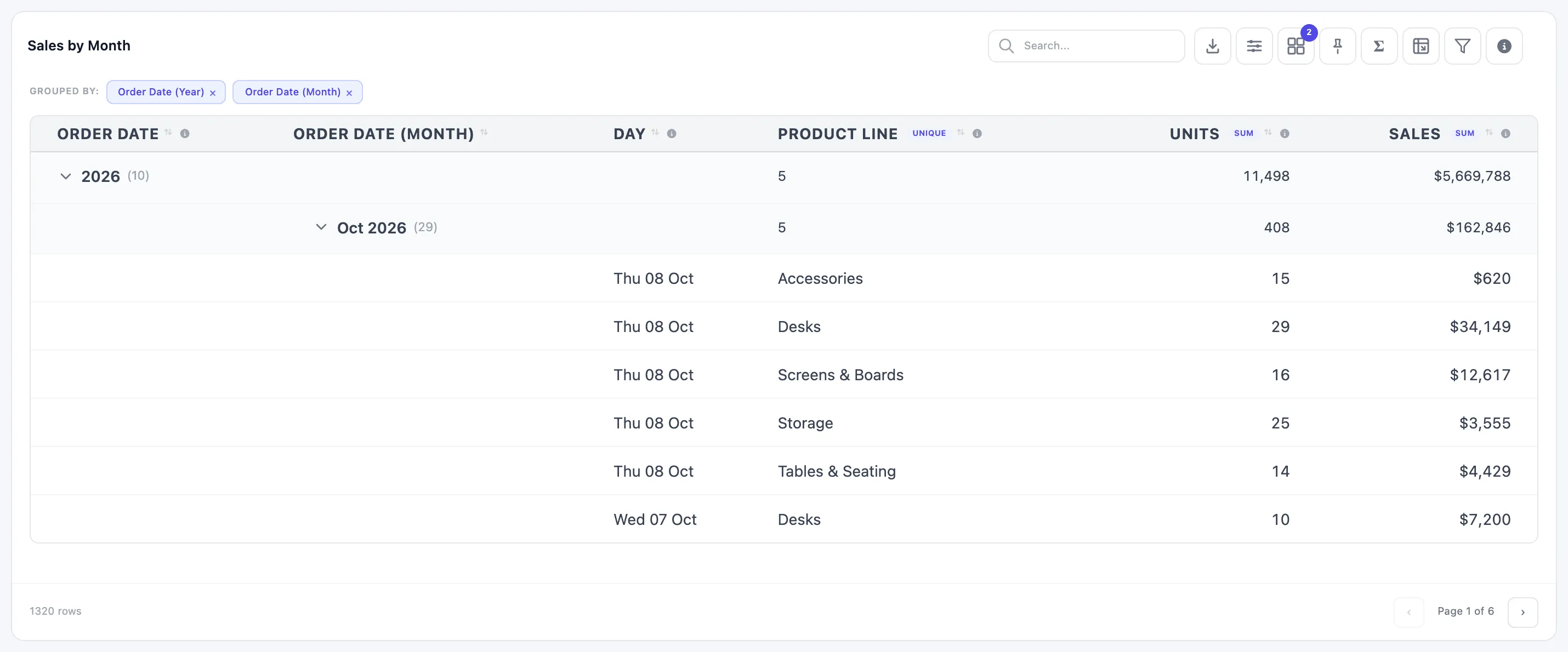Open the sigma aggregation icon

(1379, 46)
